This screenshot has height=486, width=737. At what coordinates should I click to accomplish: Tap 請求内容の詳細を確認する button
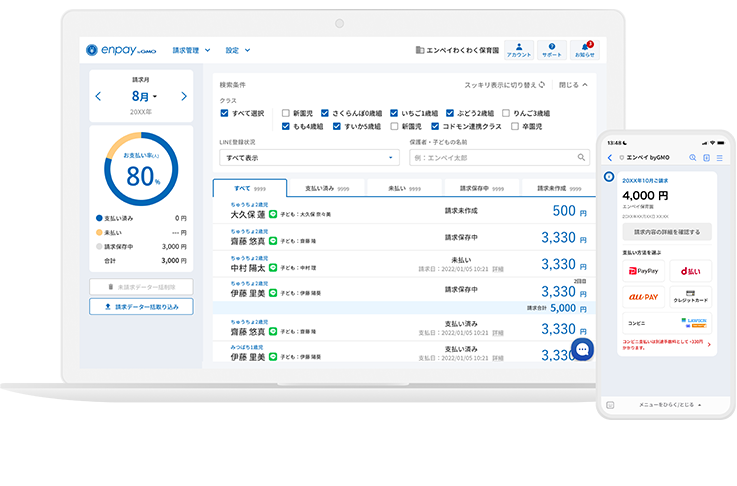click(667, 232)
